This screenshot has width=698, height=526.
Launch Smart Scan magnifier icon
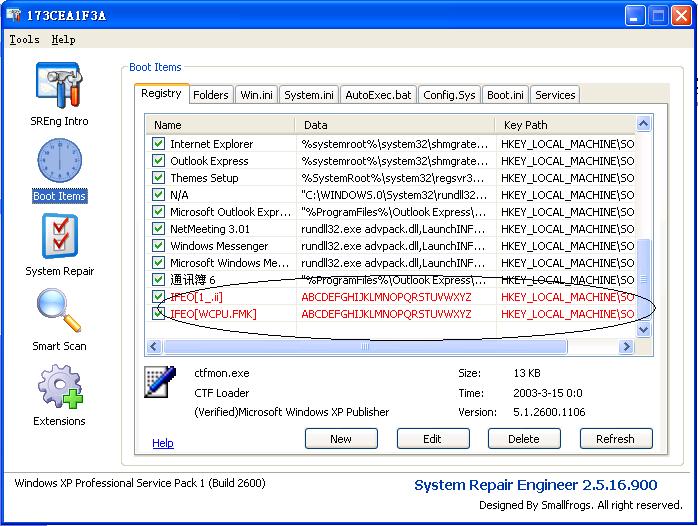[59, 312]
